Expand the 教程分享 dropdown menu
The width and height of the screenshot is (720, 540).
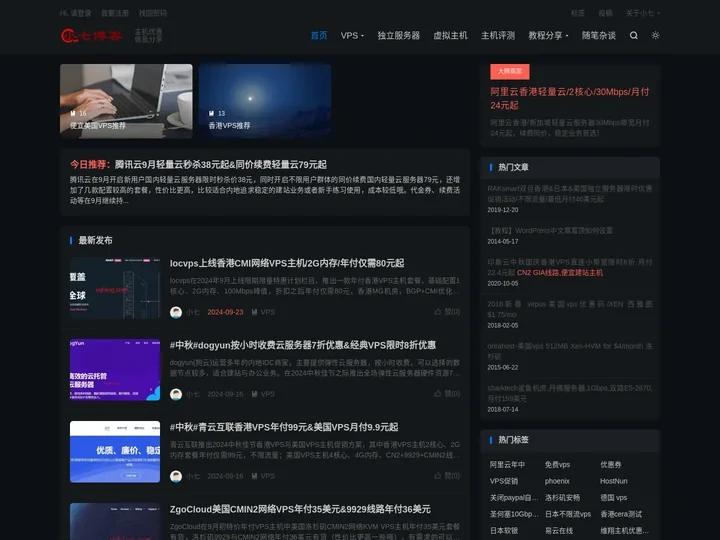pos(548,35)
